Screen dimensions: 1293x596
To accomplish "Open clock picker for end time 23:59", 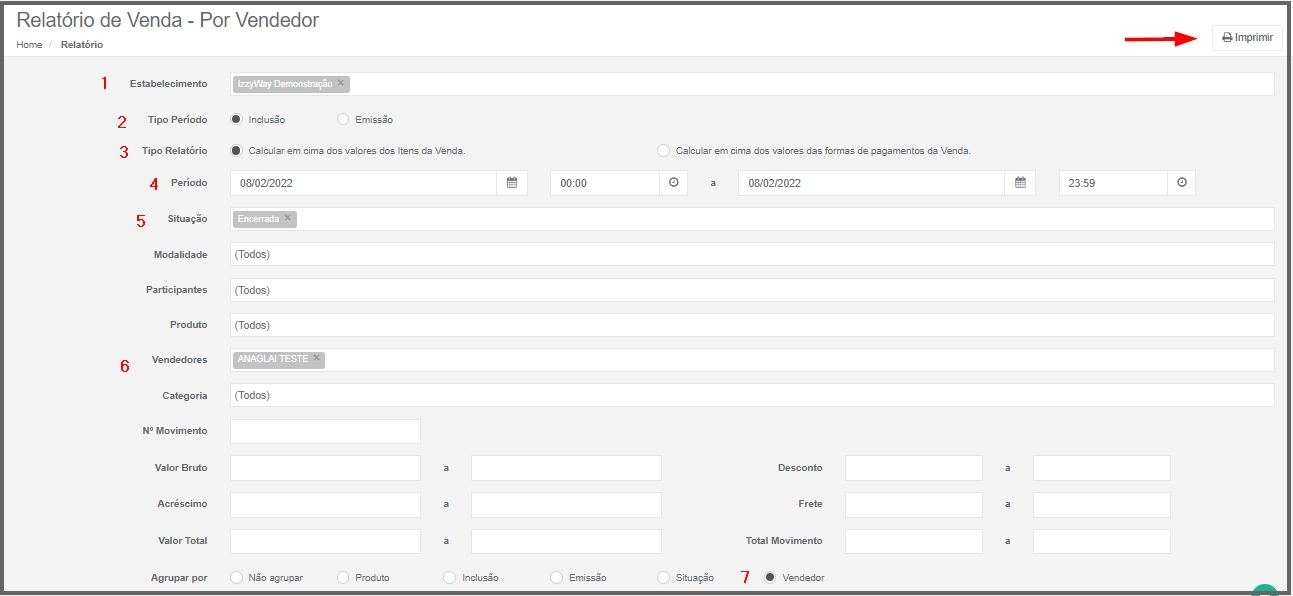I will pos(1182,183).
